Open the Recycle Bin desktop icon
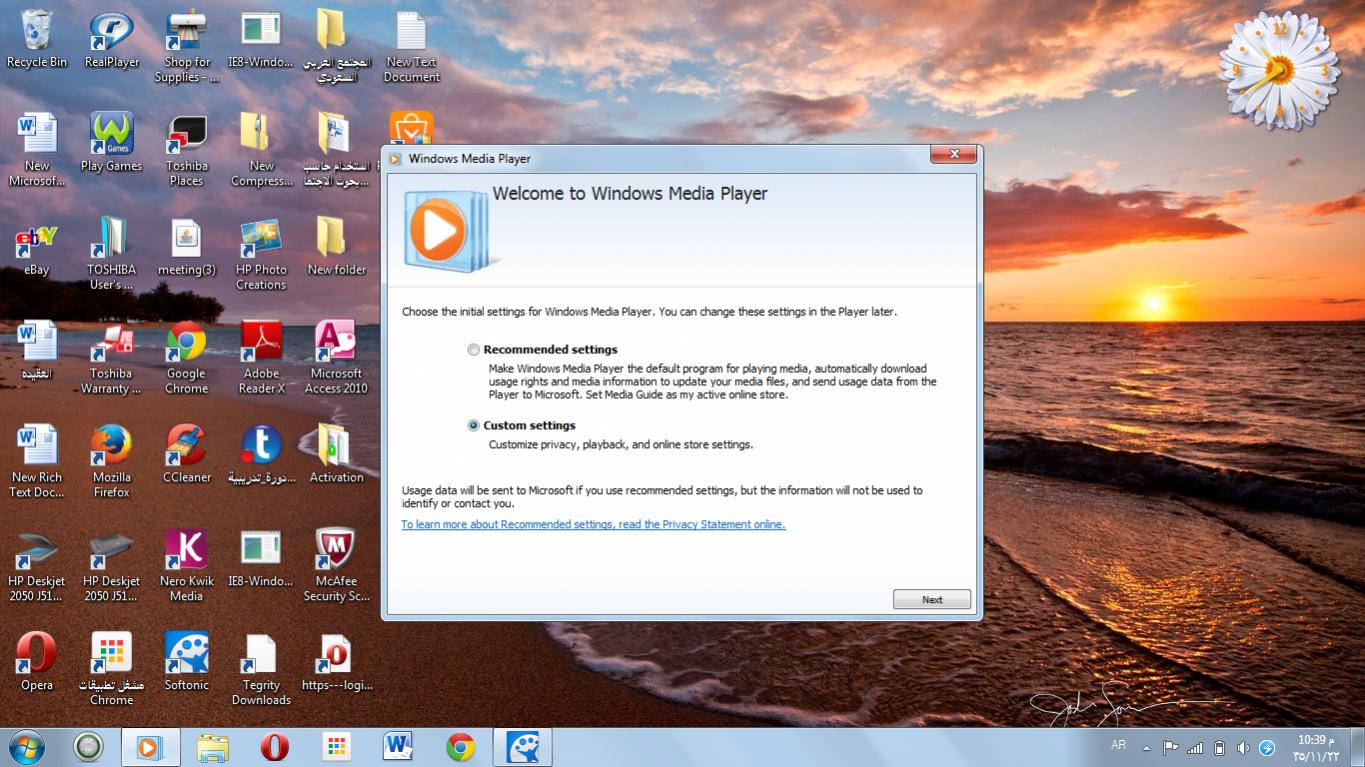This screenshot has width=1365, height=767. [37, 40]
